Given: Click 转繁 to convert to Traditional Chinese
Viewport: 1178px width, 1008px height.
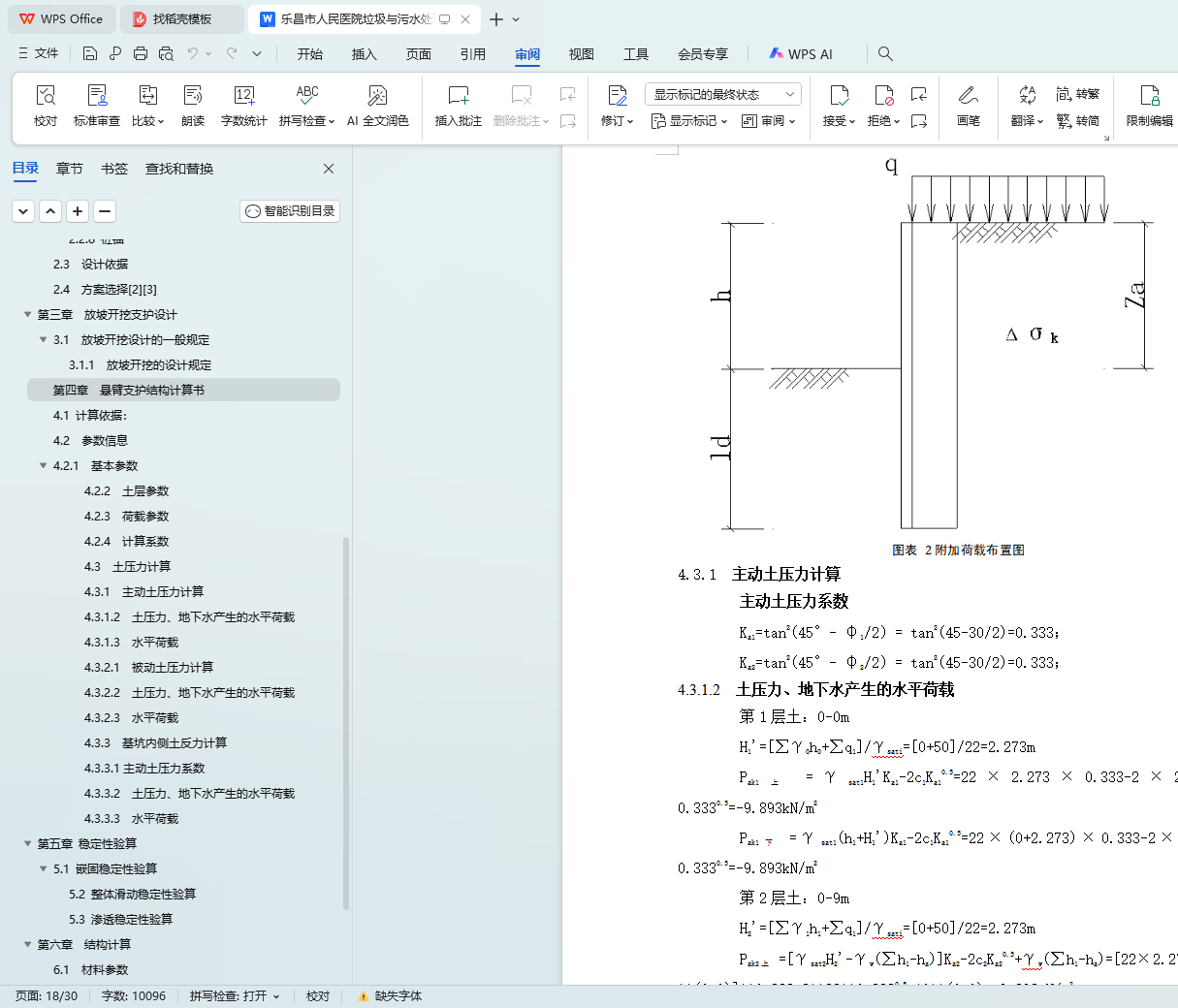Looking at the screenshot, I should [x=1078, y=94].
